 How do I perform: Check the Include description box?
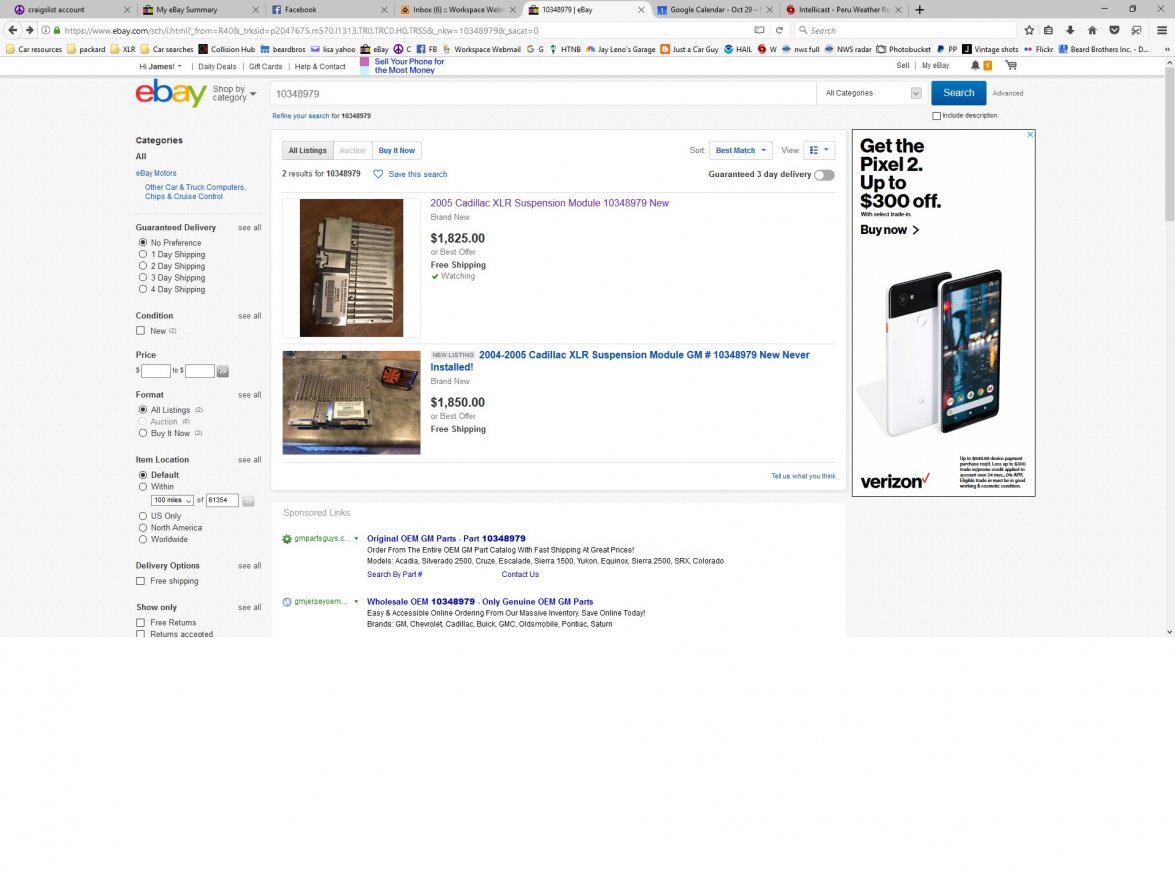[x=937, y=115]
